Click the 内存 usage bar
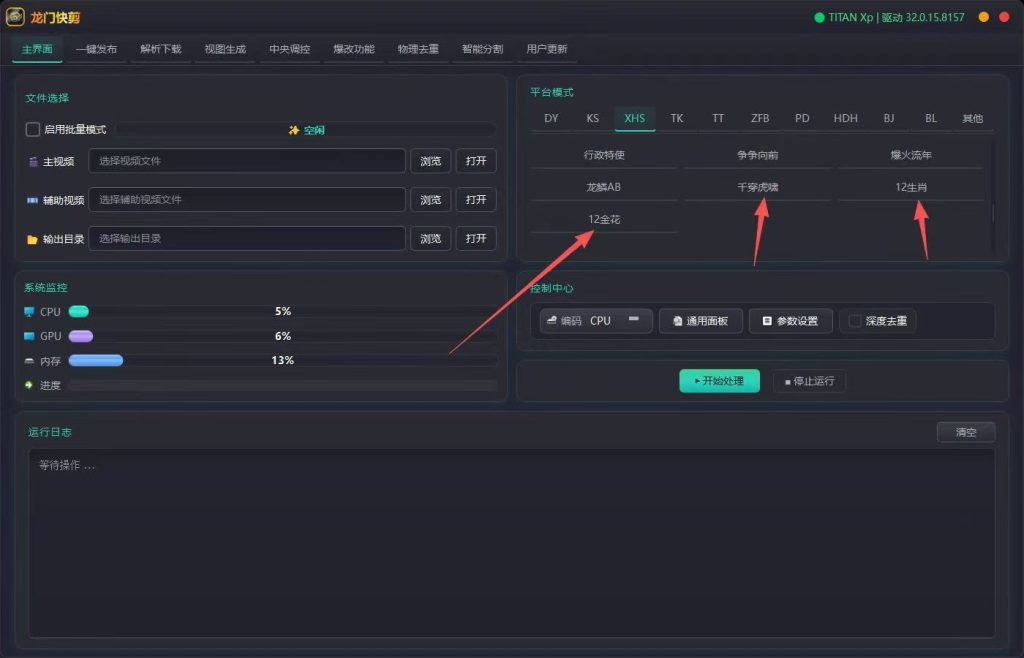This screenshot has width=1024, height=658. point(283,360)
